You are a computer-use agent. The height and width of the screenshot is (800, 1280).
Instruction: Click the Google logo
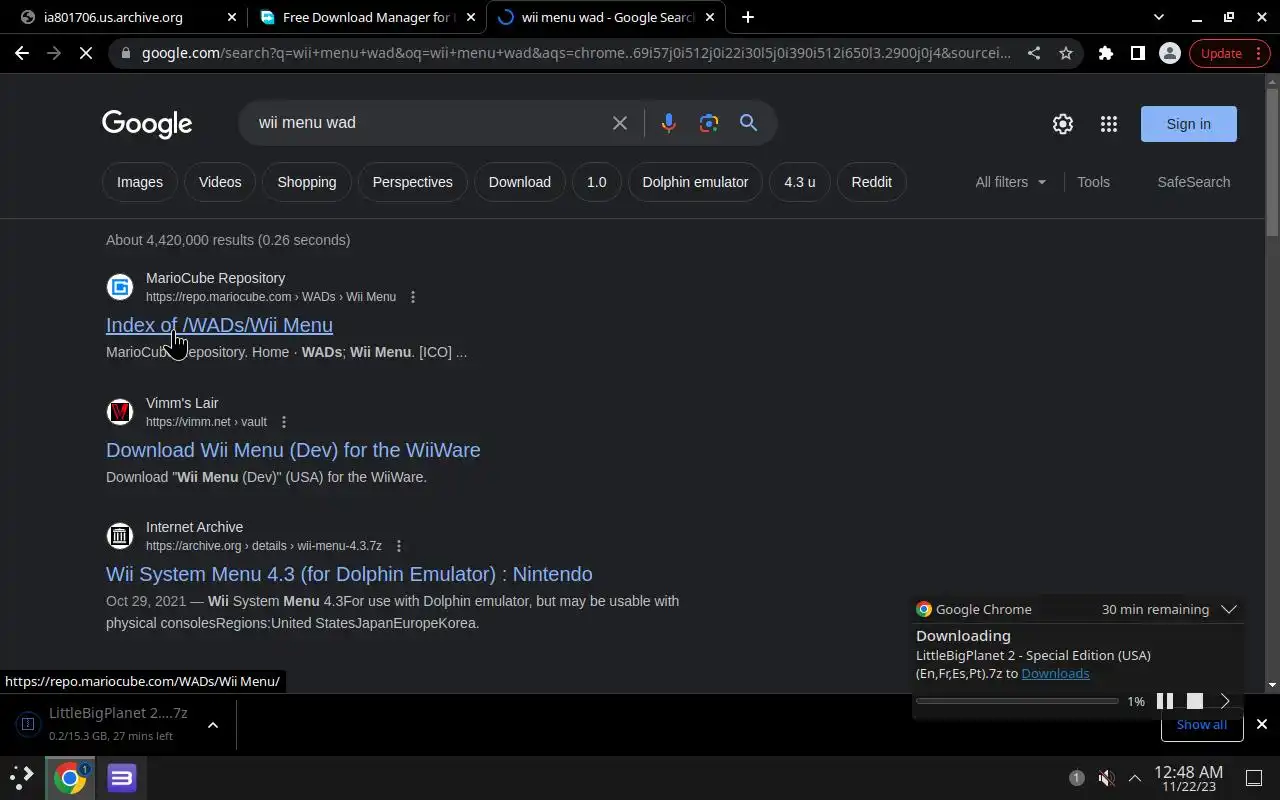click(x=147, y=124)
